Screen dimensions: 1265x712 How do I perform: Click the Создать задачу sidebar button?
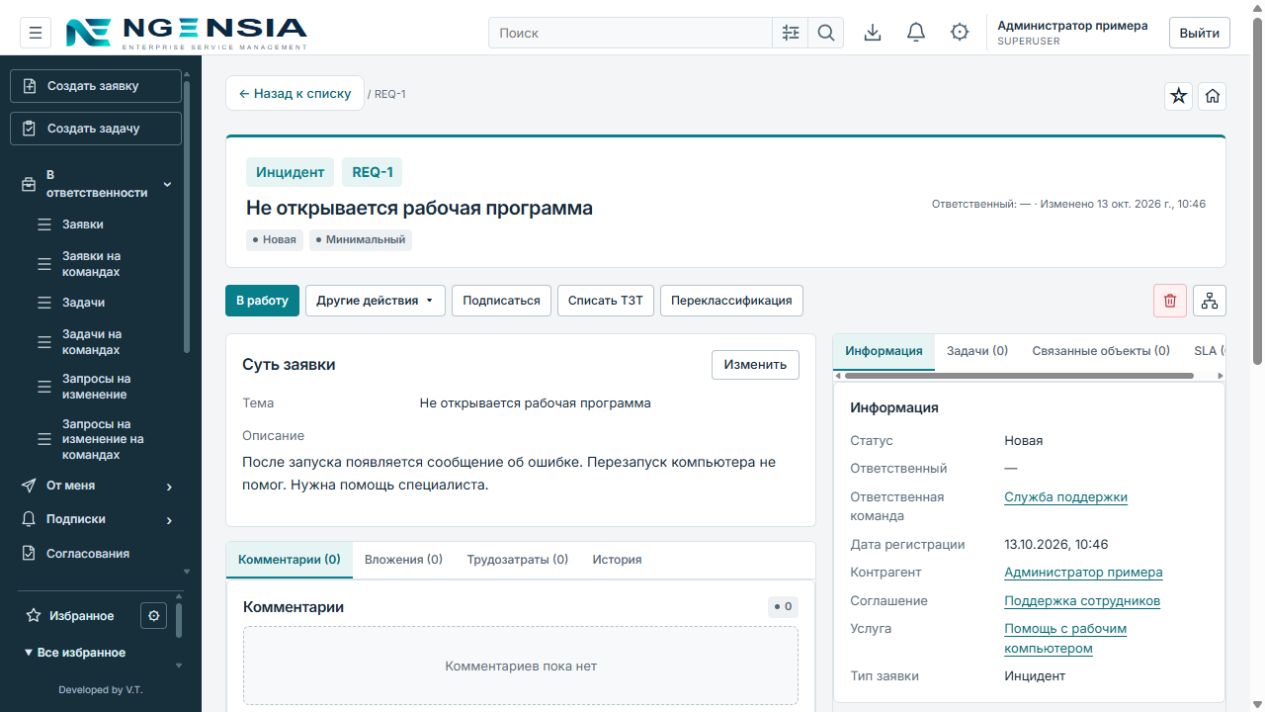pos(96,129)
